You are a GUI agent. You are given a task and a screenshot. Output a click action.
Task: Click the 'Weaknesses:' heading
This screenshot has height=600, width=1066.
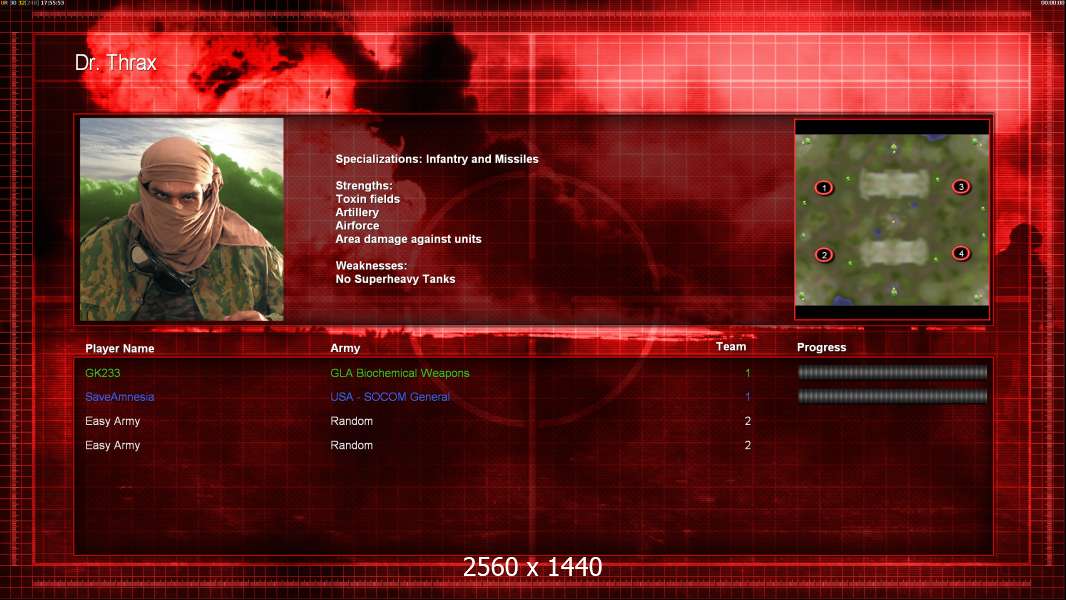[371, 266]
